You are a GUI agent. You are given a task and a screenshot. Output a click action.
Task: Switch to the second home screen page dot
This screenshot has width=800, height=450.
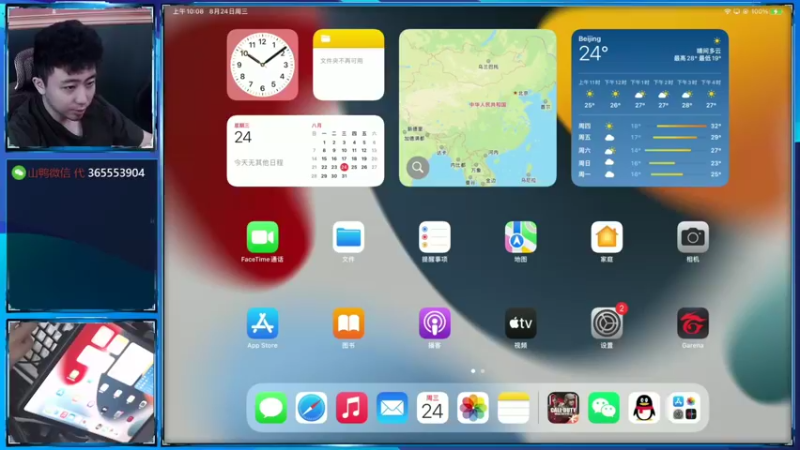point(483,371)
